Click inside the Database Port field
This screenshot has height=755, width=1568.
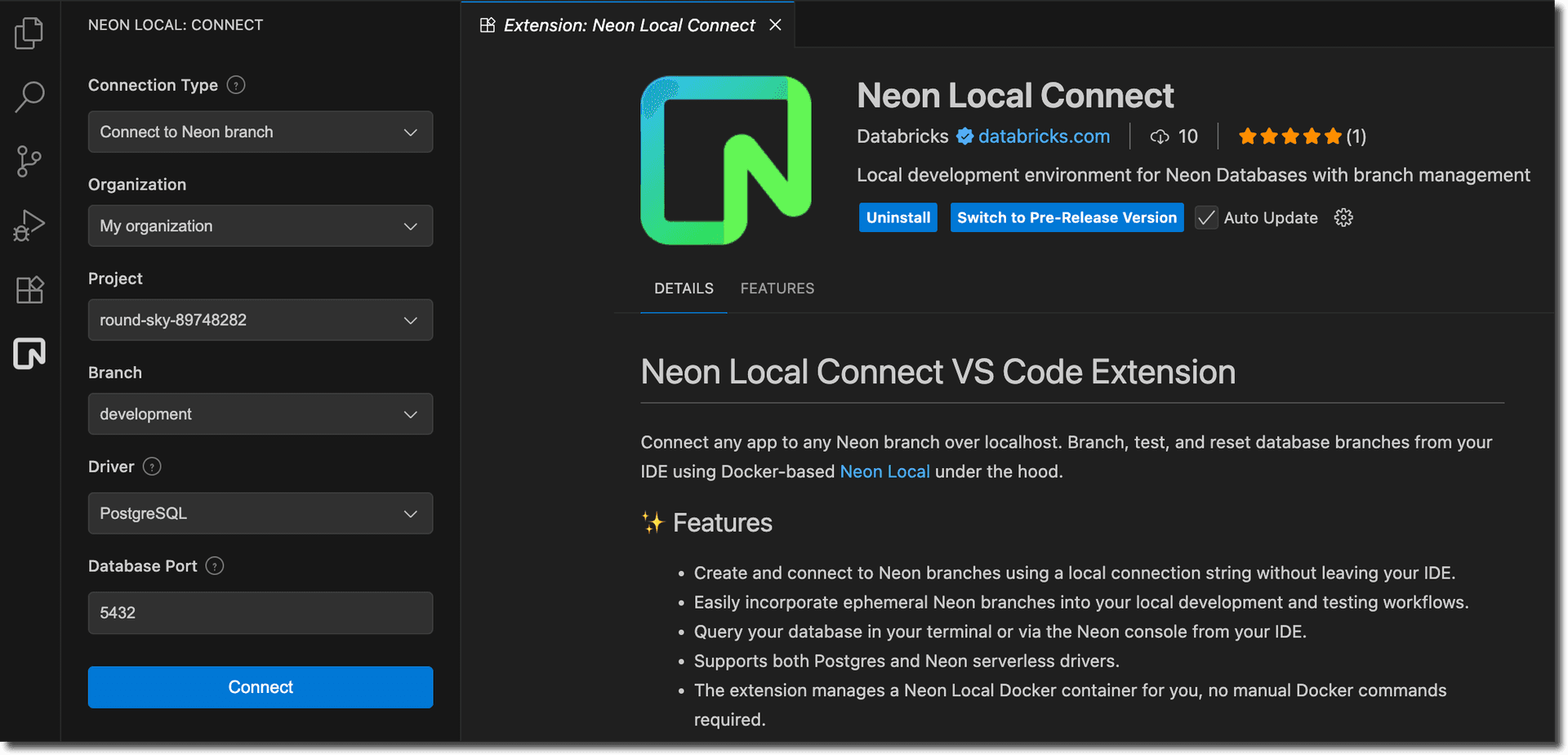[x=260, y=613]
